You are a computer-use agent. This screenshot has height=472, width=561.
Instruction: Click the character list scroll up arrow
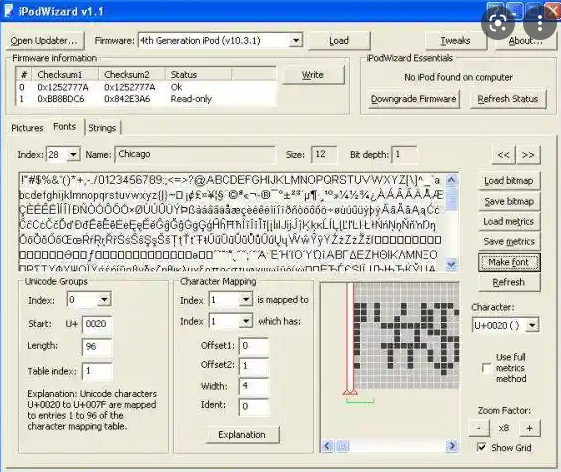point(451,179)
